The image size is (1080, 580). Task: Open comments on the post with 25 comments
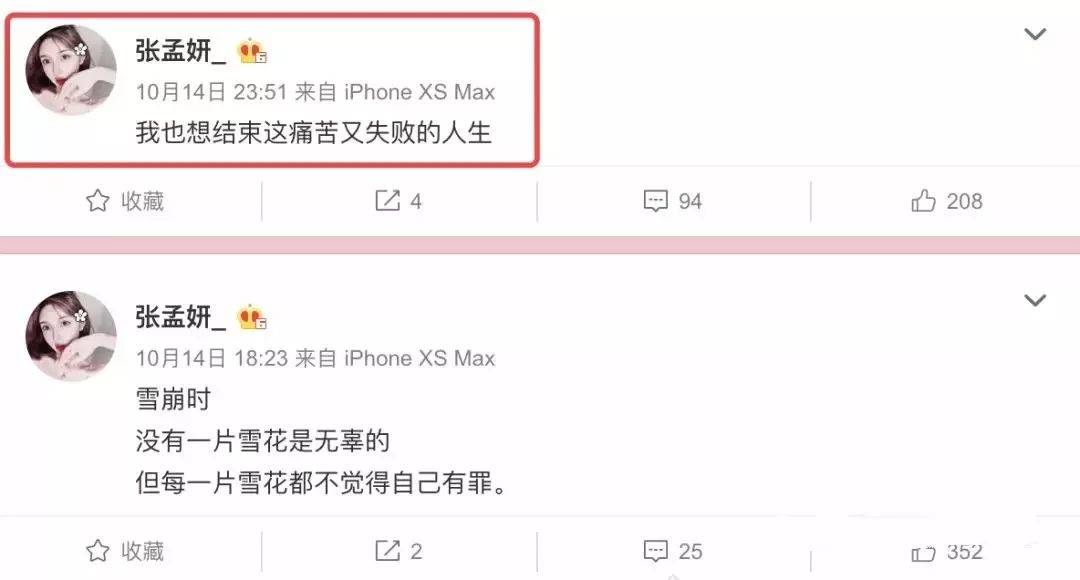[x=672, y=551]
